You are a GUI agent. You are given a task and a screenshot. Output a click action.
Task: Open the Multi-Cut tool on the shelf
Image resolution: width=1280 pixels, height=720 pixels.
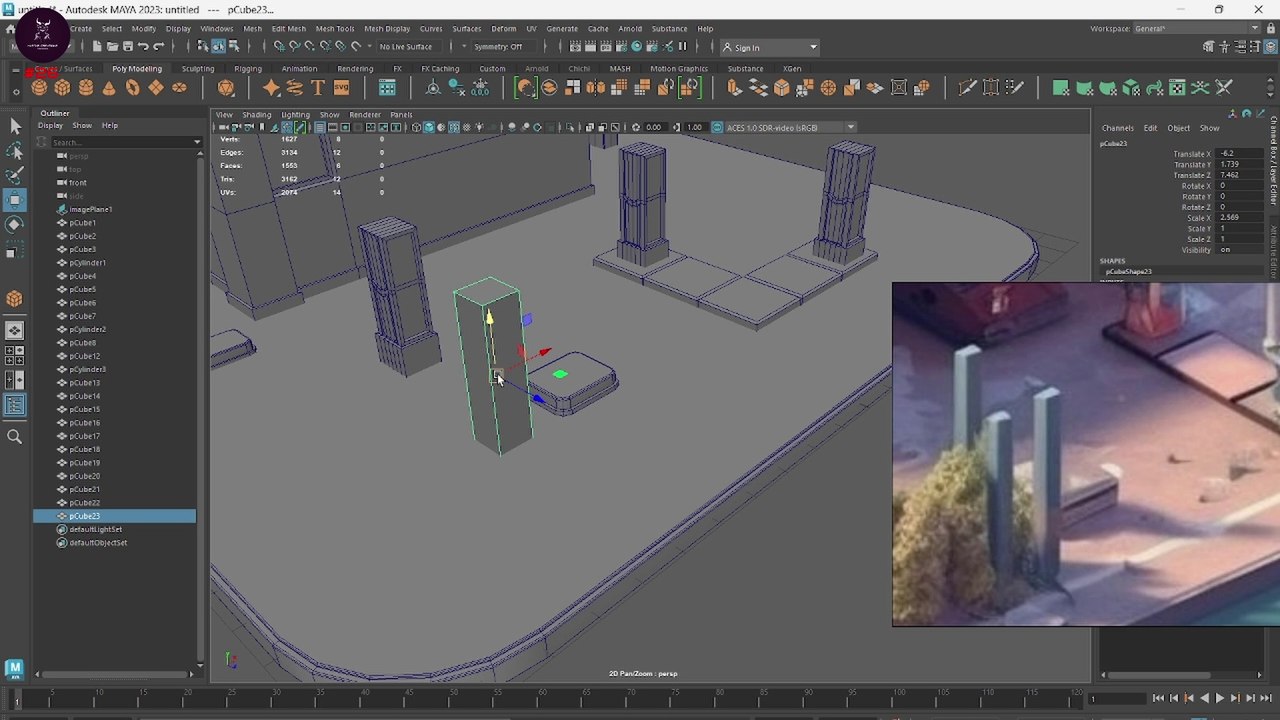click(967, 88)
